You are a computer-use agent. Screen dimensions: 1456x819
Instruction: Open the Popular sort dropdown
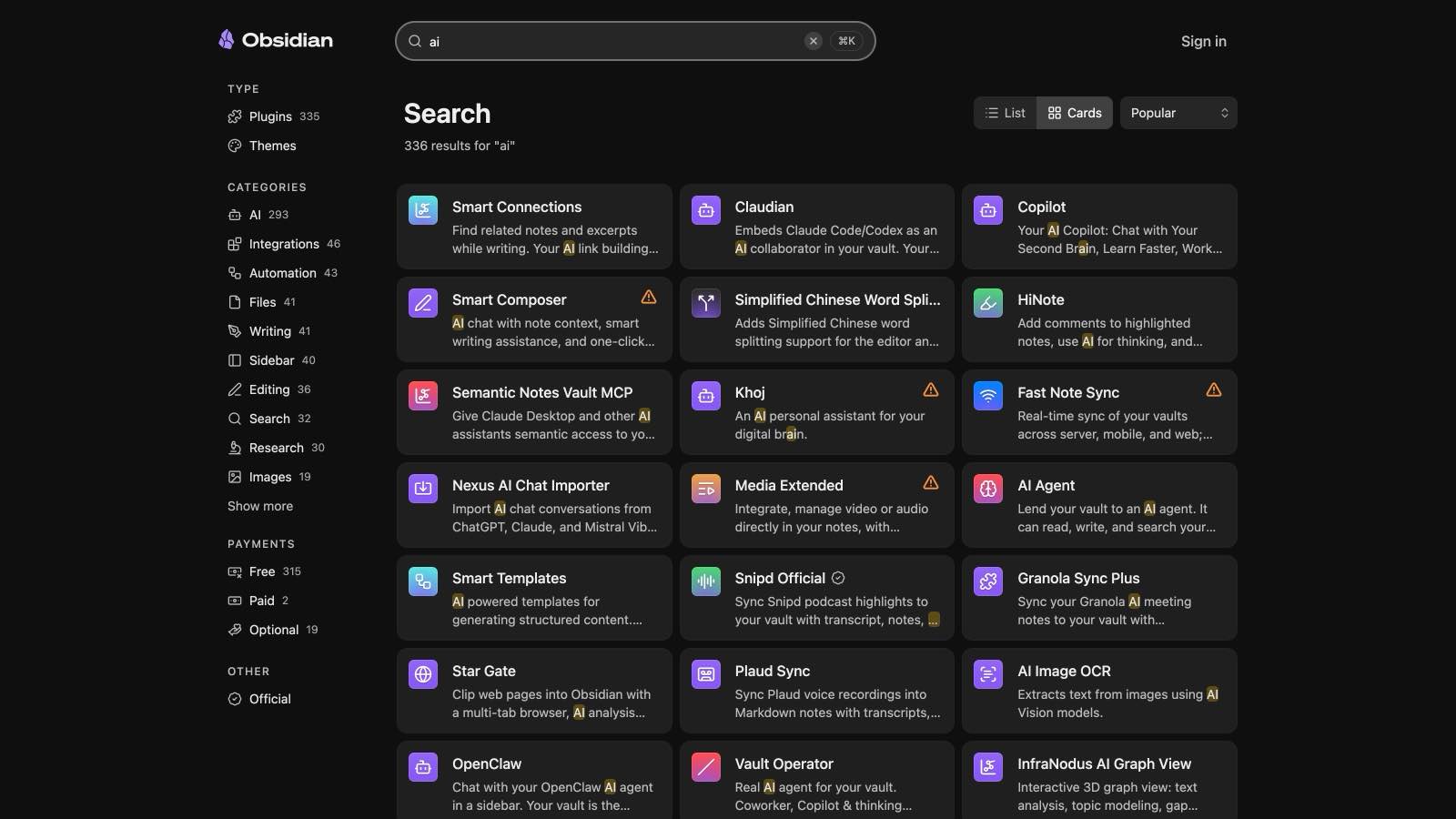click(1178, 113)
